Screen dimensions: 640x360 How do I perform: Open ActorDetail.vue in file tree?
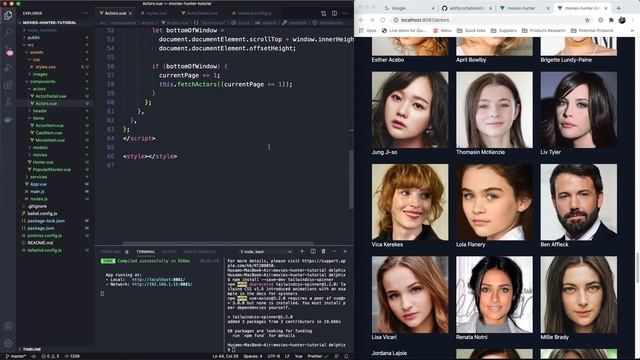point(51,96)
